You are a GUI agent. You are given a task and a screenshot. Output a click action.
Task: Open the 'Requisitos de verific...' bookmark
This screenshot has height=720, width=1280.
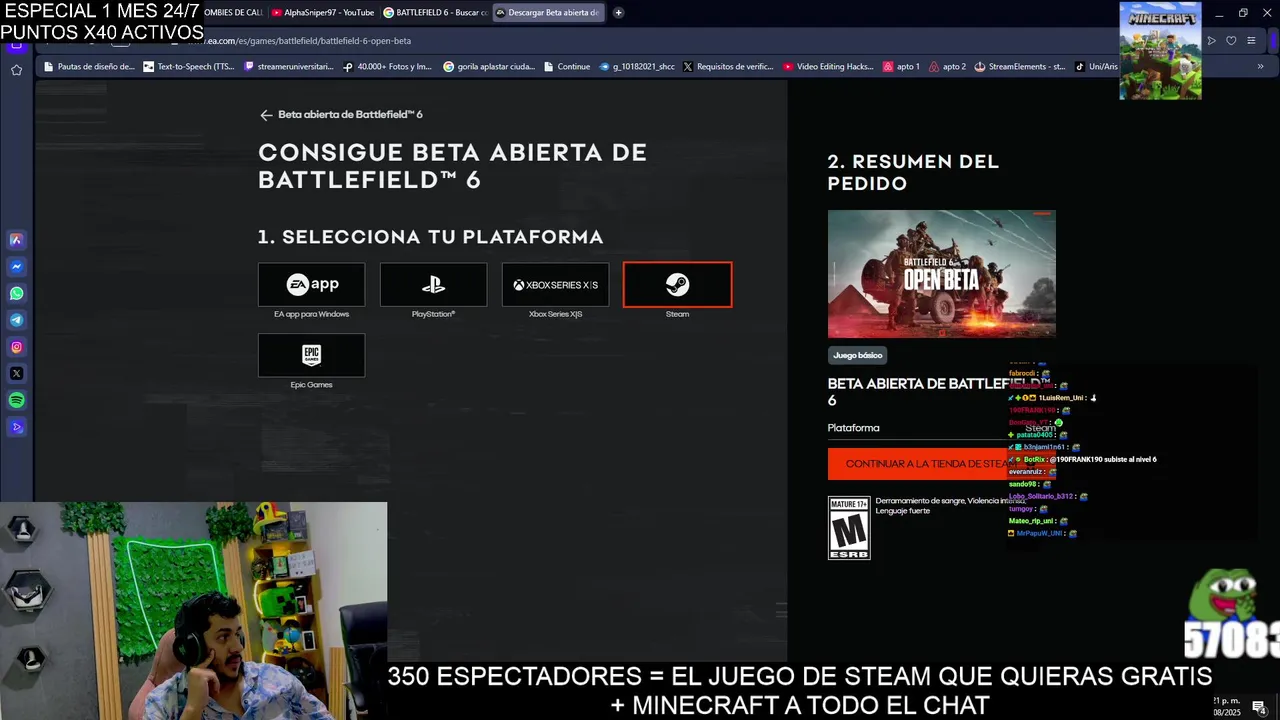[728, 67]
